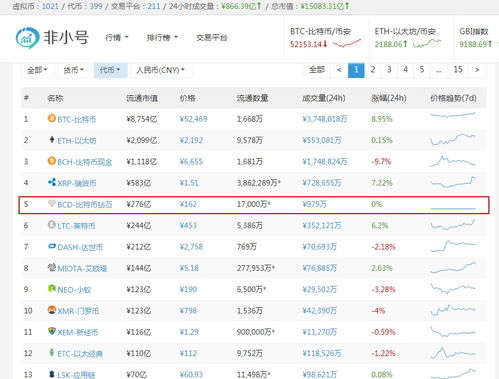Screen dimensions: 499x379
Task: Jump to page 15
Action: [458, 70]
